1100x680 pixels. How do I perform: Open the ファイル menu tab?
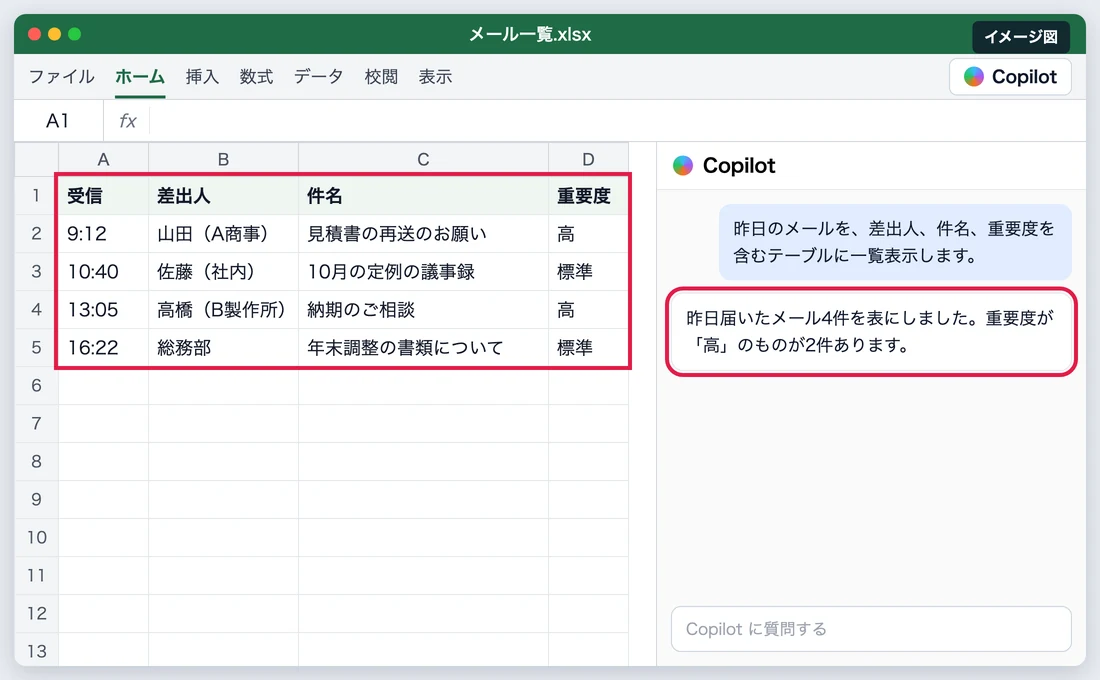[x=62, y=76]
